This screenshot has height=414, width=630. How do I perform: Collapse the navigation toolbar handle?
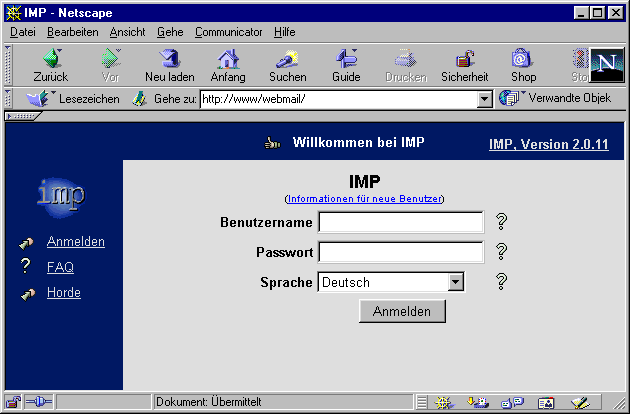(8, 65)
